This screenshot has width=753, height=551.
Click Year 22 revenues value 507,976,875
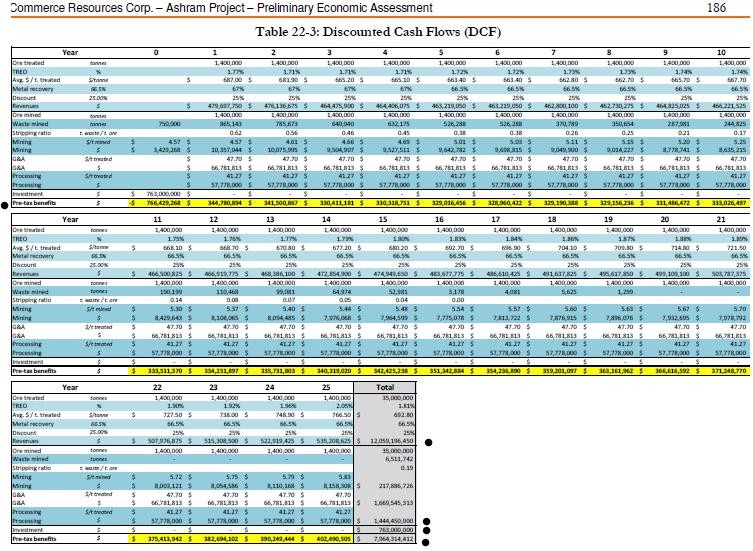[165, 441]
